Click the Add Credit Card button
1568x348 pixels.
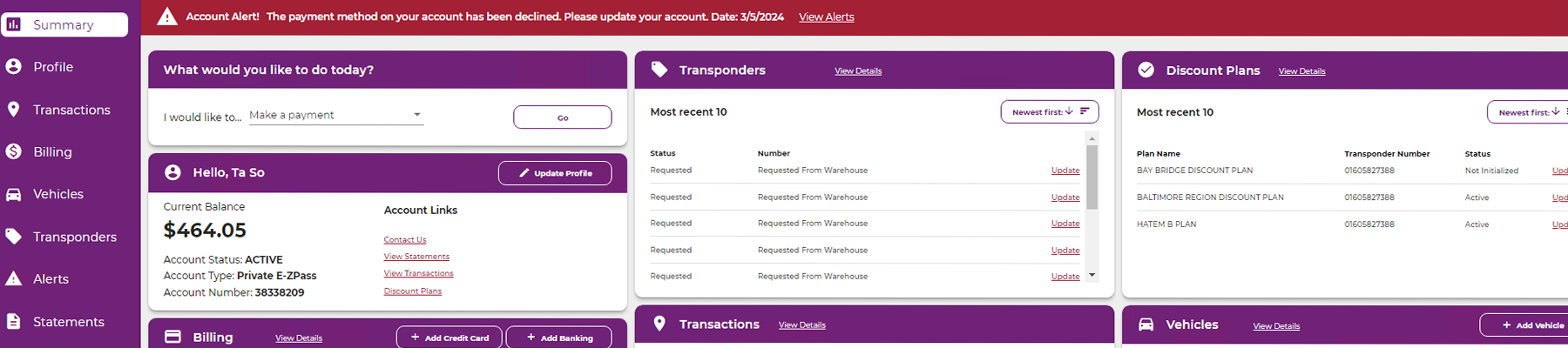click(449, 338)
